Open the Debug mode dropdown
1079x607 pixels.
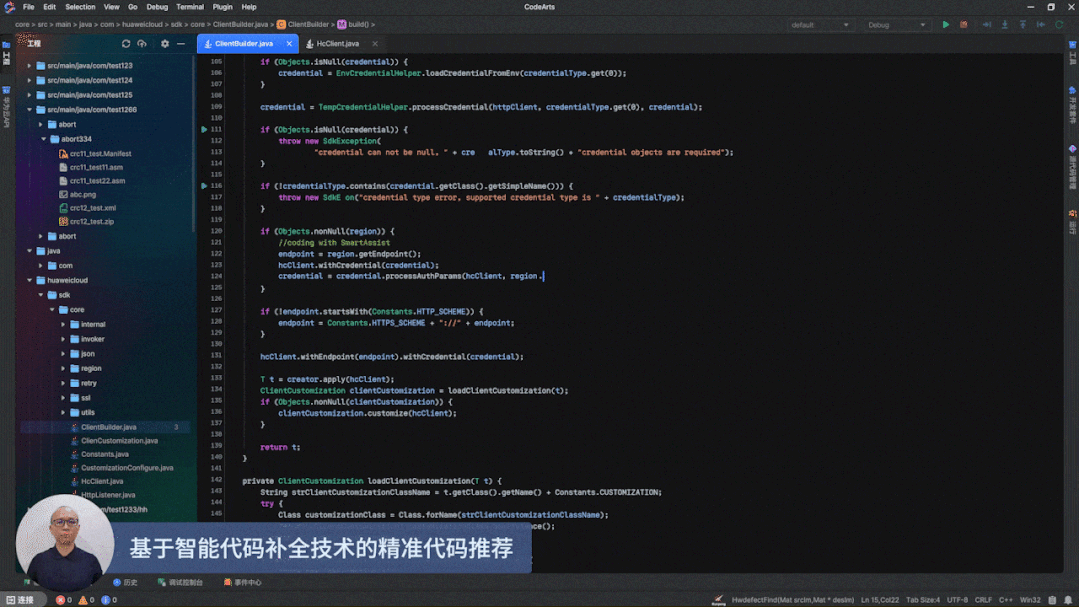(x=897, y=25)
